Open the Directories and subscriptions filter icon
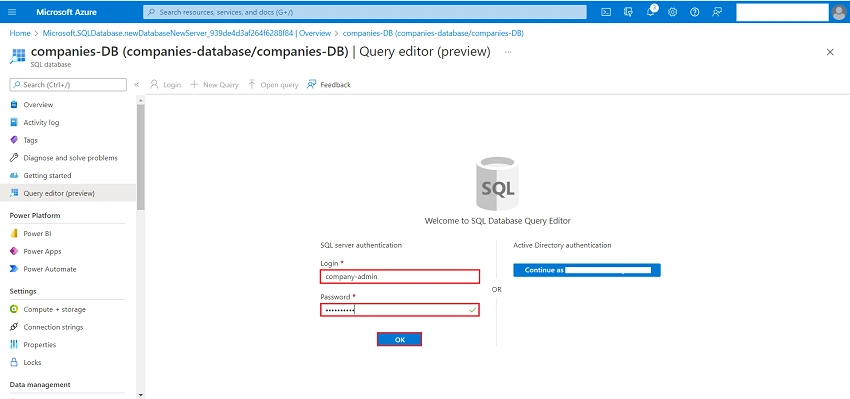850x399 pixels. coord(628,12)
